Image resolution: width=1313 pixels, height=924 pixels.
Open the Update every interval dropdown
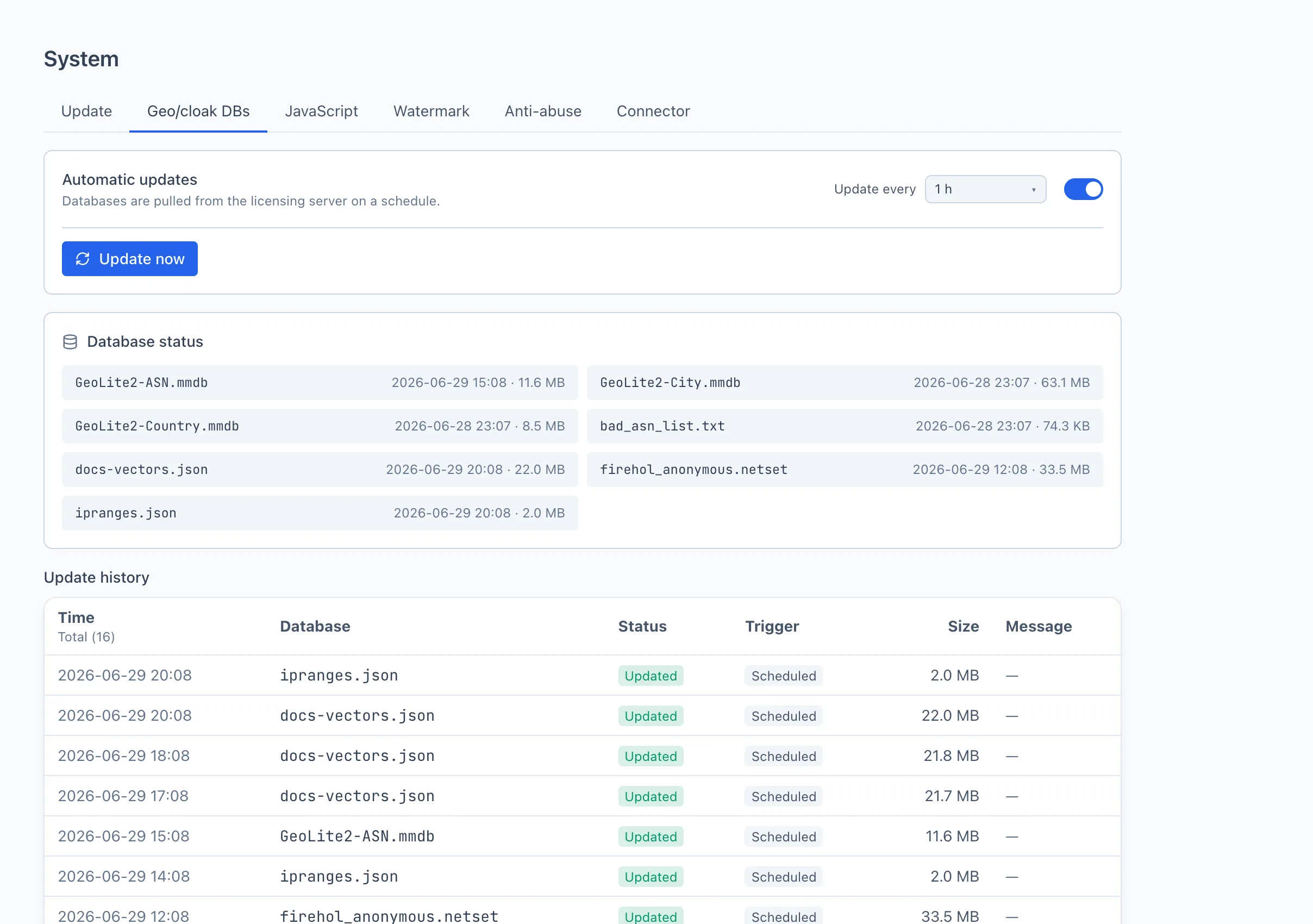[x=985, y=189]
